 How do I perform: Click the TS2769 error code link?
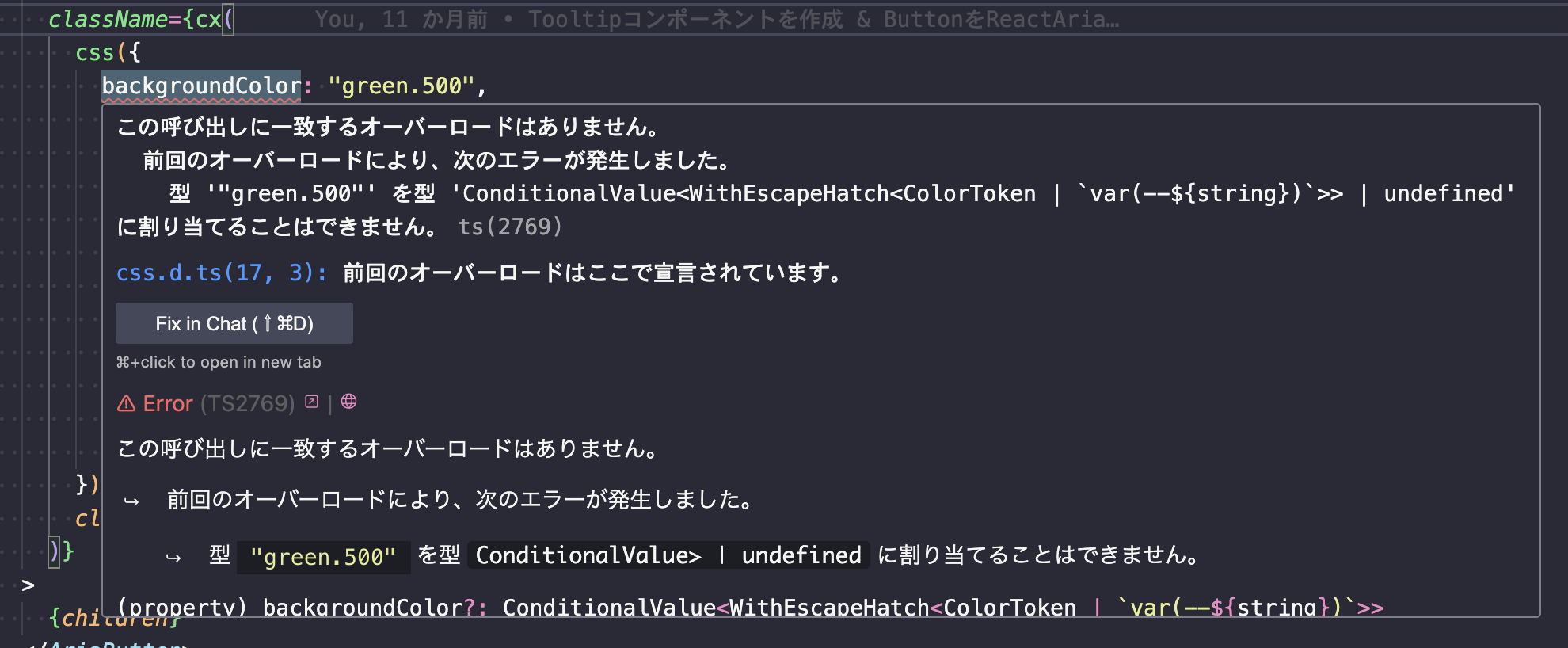click(x=248, y=403)
